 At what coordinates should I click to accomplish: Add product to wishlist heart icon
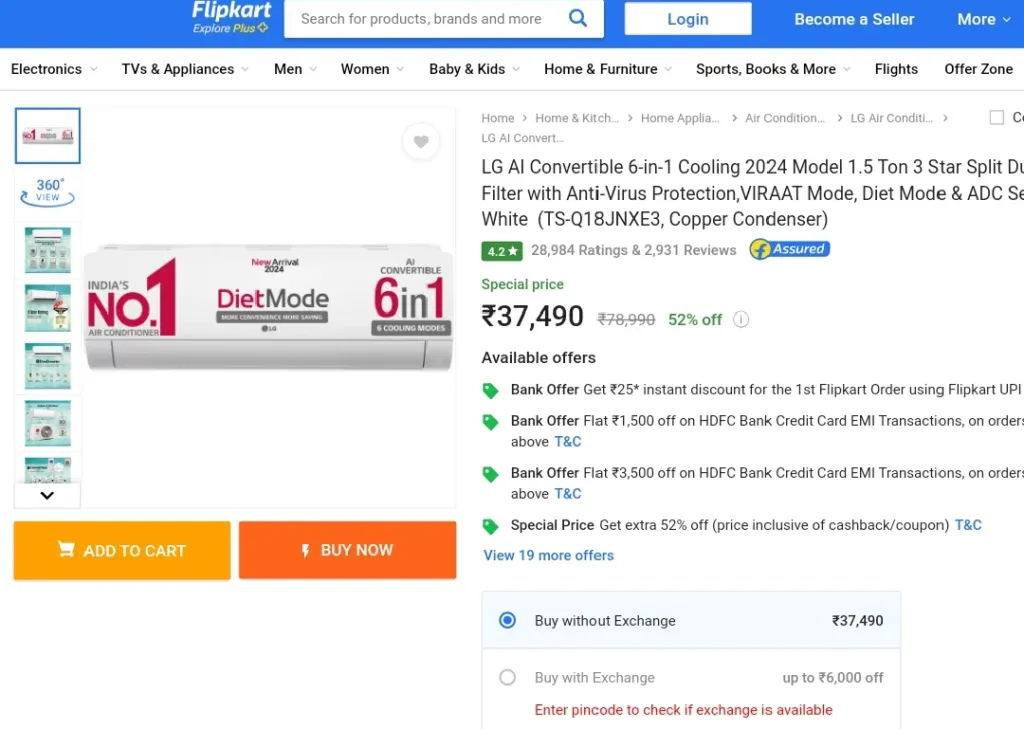[421, 142]
